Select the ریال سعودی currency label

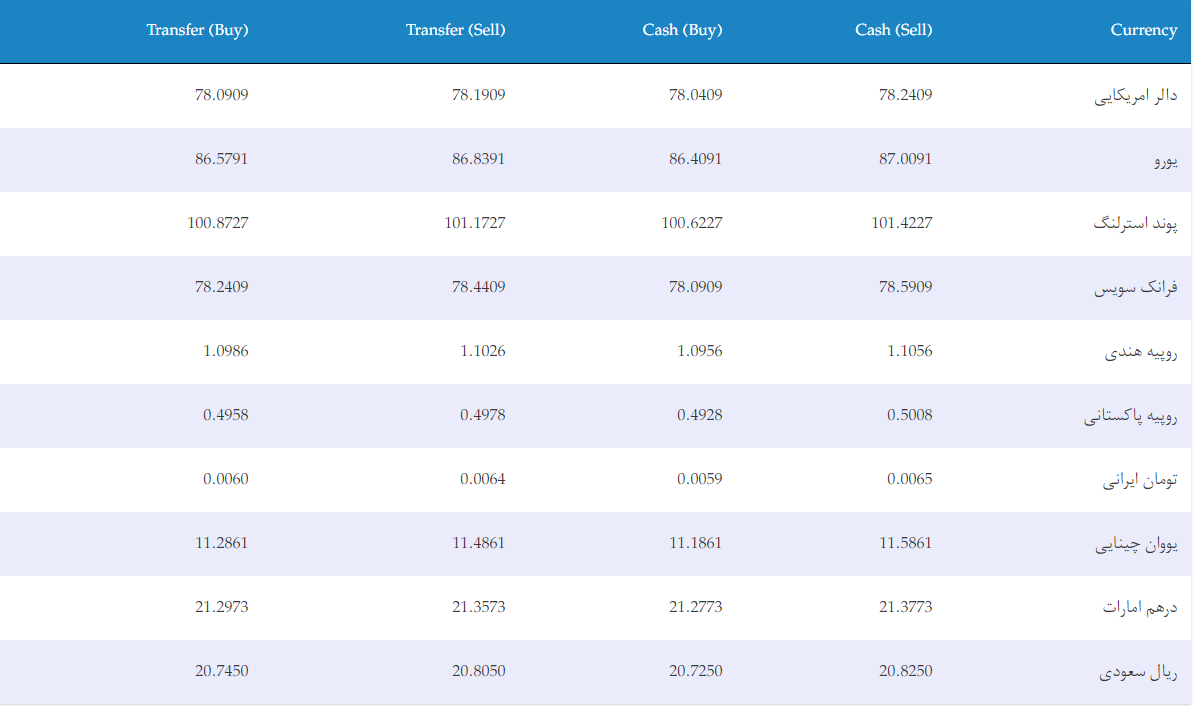point(1137,671)
